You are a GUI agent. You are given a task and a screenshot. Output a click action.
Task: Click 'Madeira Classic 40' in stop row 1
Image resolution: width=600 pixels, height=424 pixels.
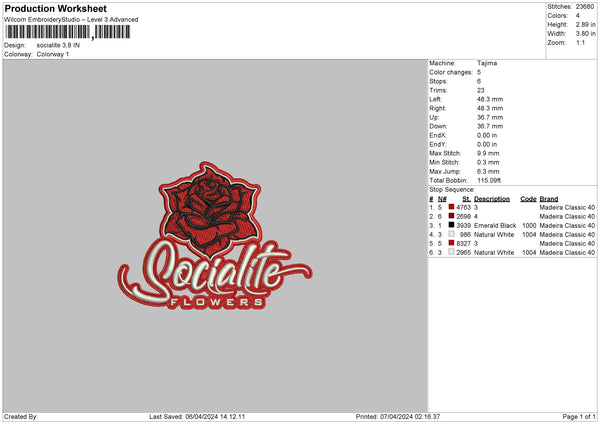point(567,207)
